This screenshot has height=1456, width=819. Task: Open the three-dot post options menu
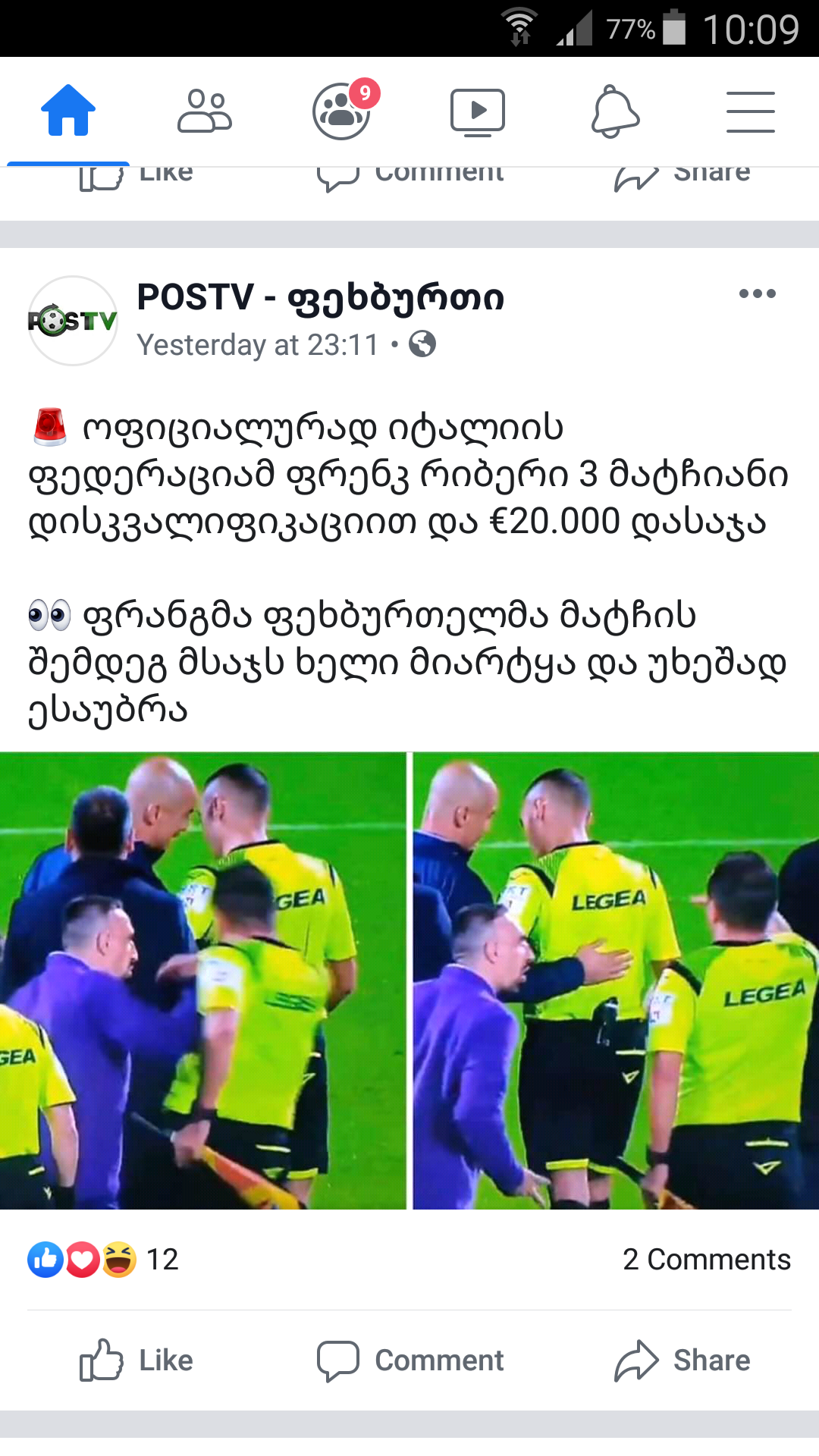click(758, 293)
